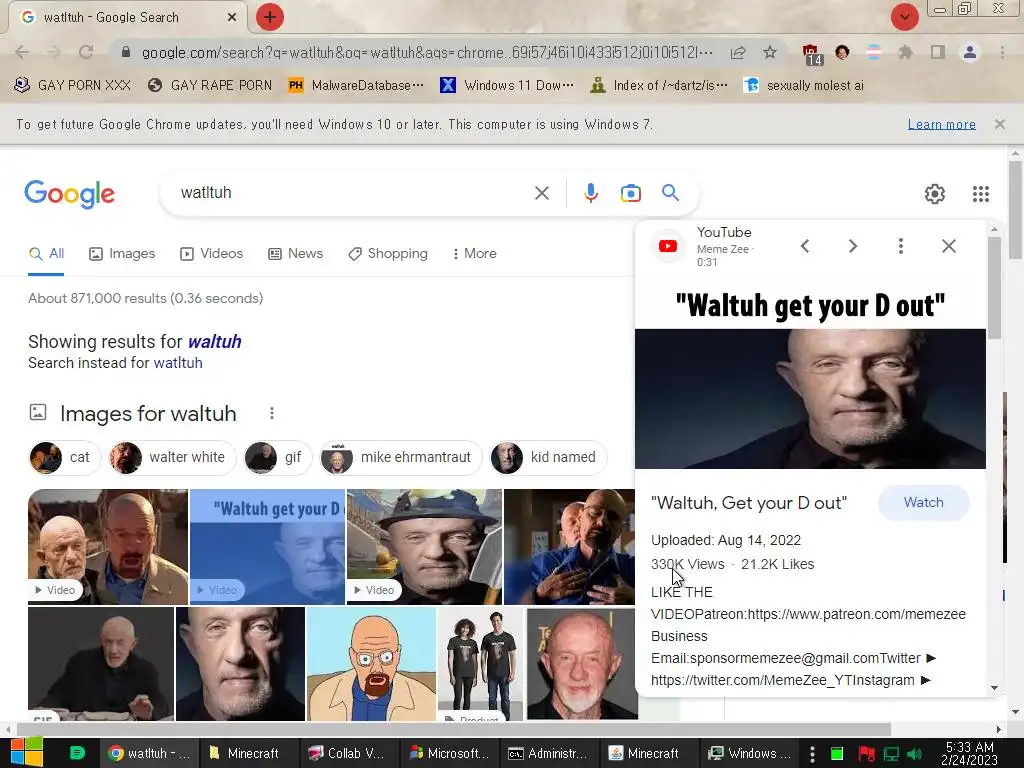Bookmark this page with star icon

point(770,52)
